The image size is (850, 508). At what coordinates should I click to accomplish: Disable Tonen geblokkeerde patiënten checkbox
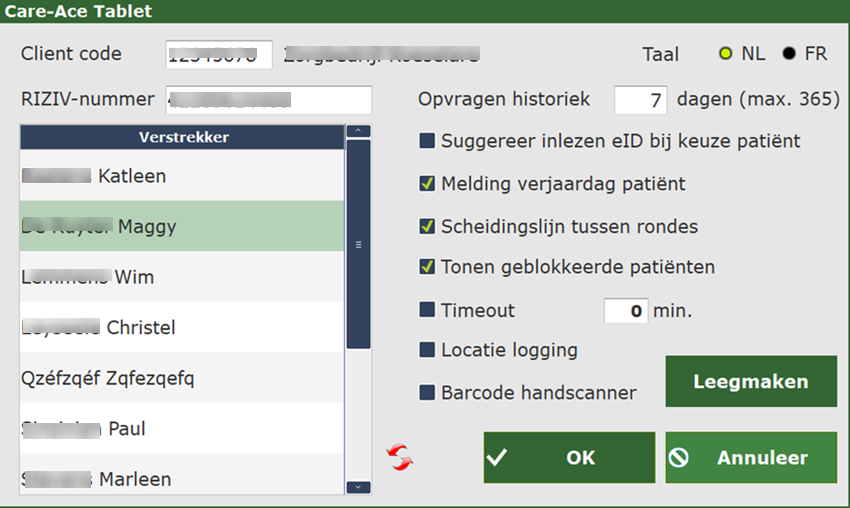(x=427, y=268)
